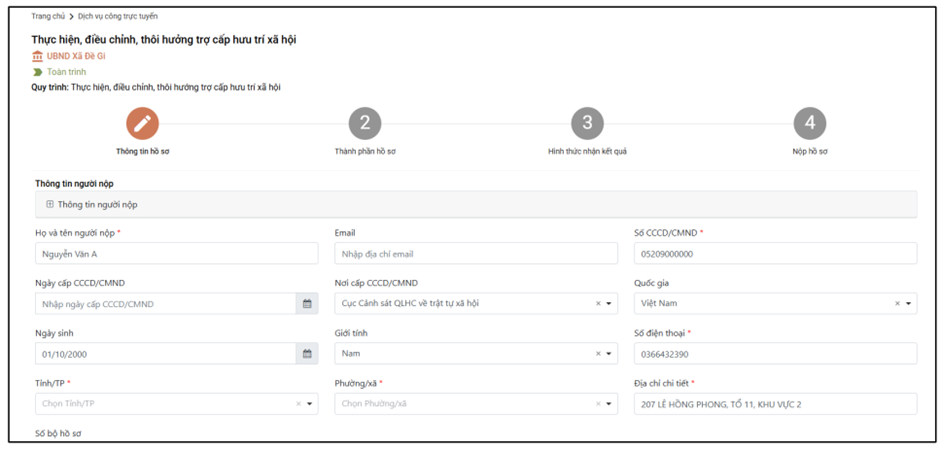
Task: Expand the Giới tính dropdown
Action: coord(610,354)
